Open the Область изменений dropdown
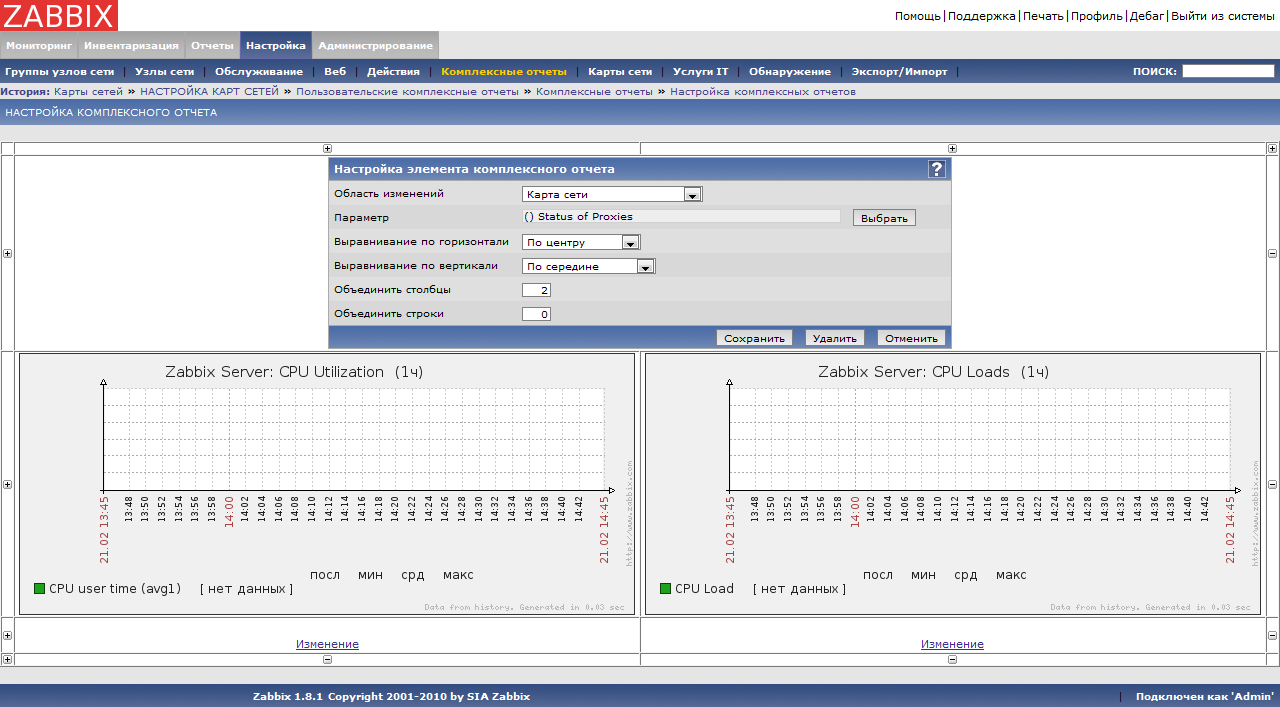This screenshot has height=707, width=1280. 612,194
